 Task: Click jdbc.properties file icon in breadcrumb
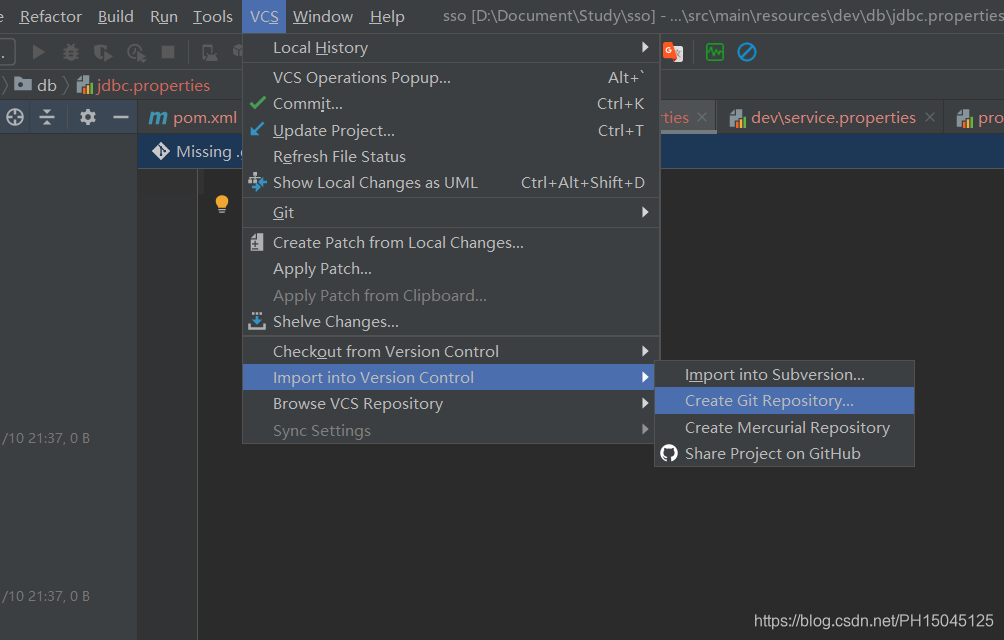tap(85, 84)
